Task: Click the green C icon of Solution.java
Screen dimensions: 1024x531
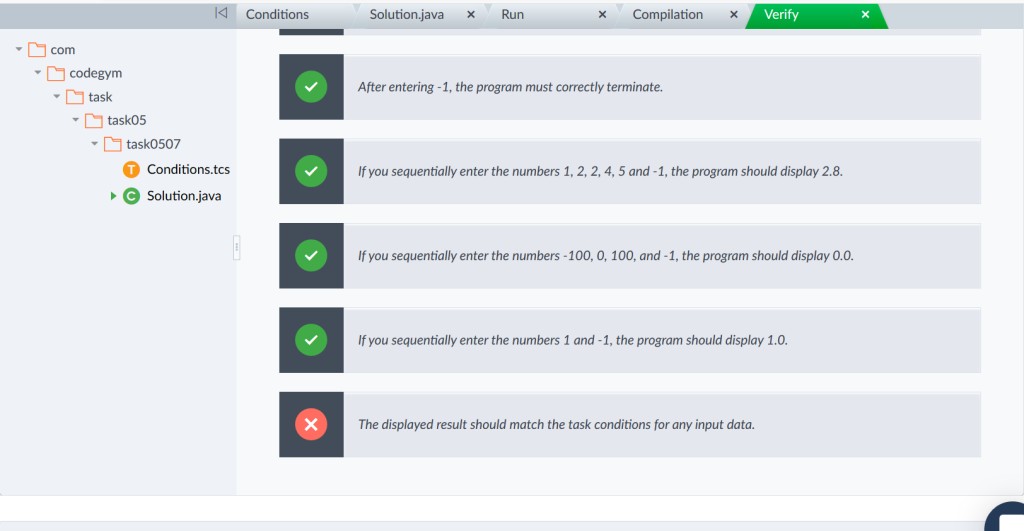Action: tap(131, 196)
